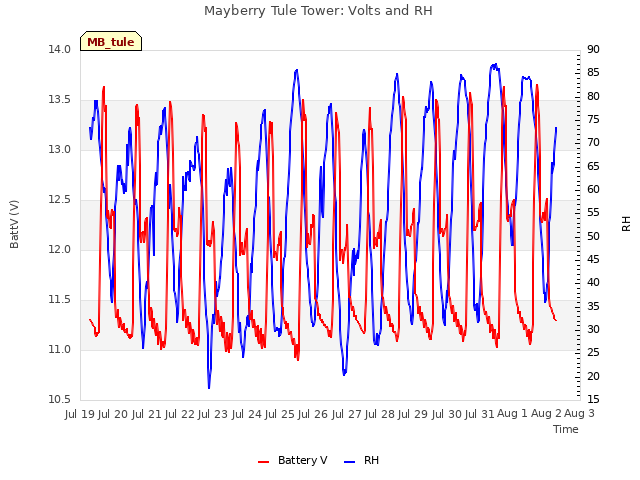Click the 50 right axis tick label

(x=593, y=237)
